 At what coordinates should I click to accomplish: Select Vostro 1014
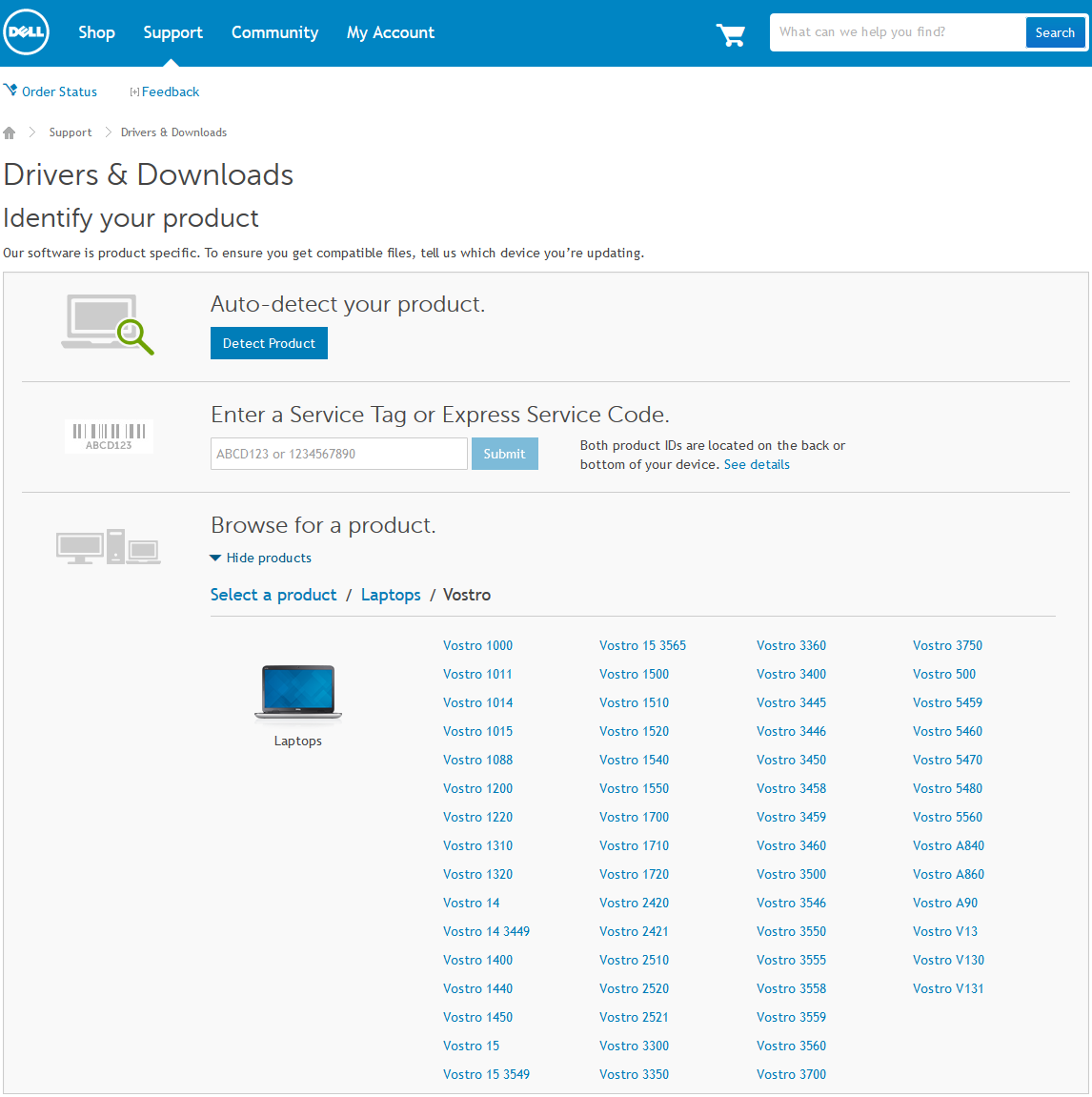click(477, 702)
